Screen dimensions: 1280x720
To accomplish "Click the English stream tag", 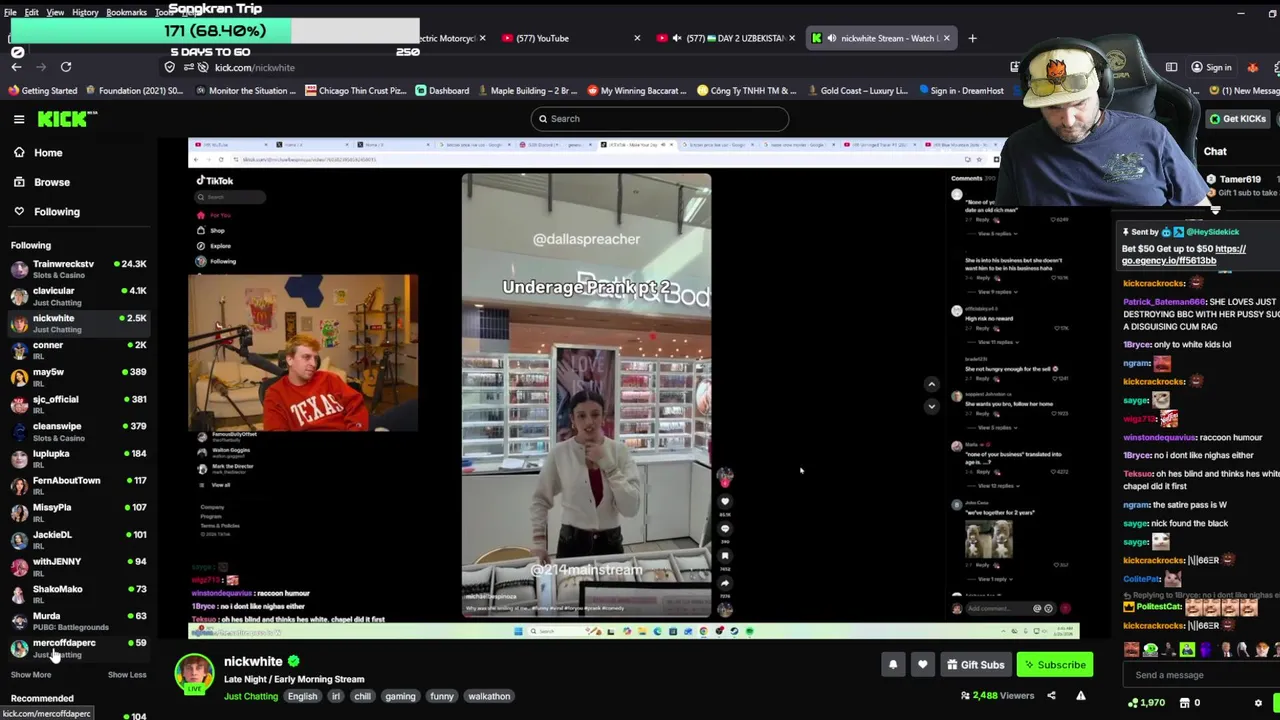I will point(302,697).
